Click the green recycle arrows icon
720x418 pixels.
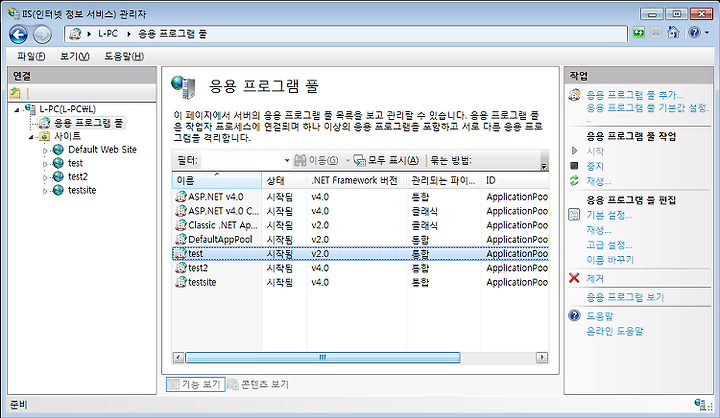[574, 181]
